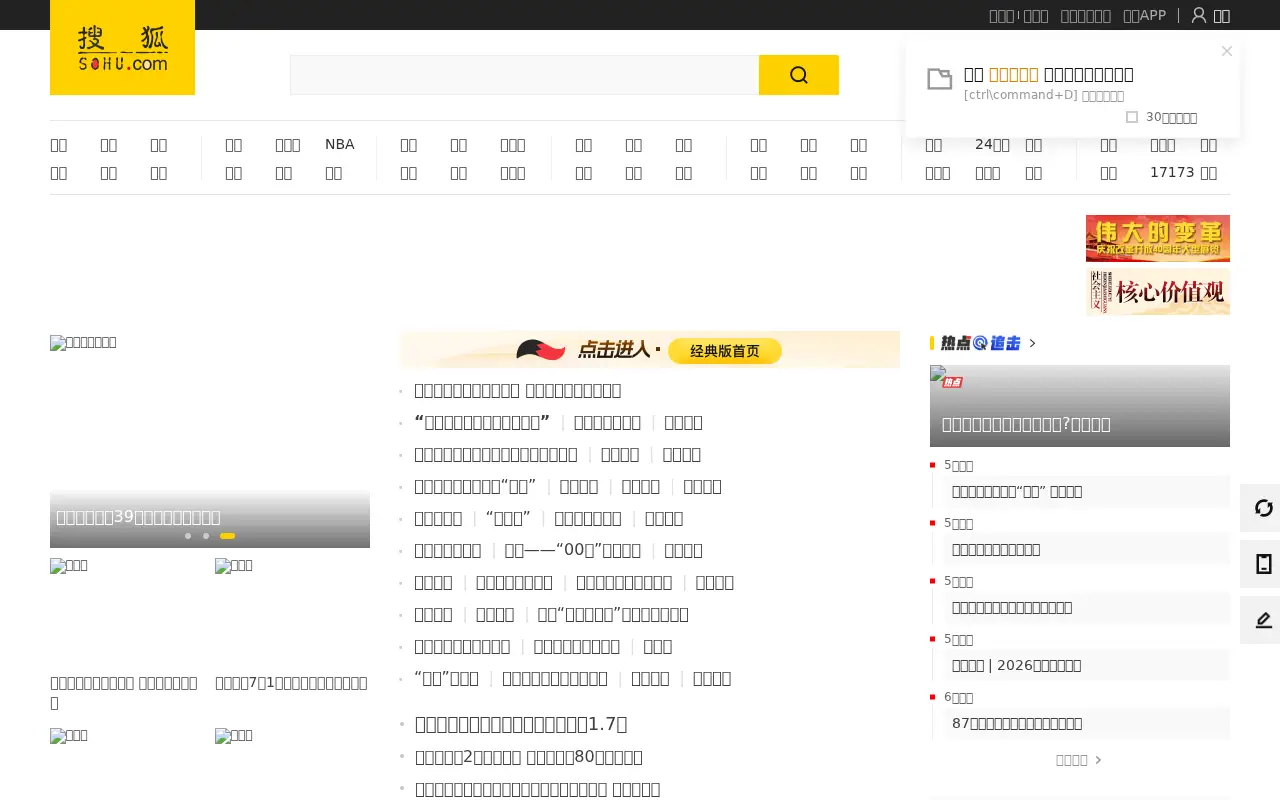
Task: Click the Sohu.com logo
Action: (x=122, y=47)
